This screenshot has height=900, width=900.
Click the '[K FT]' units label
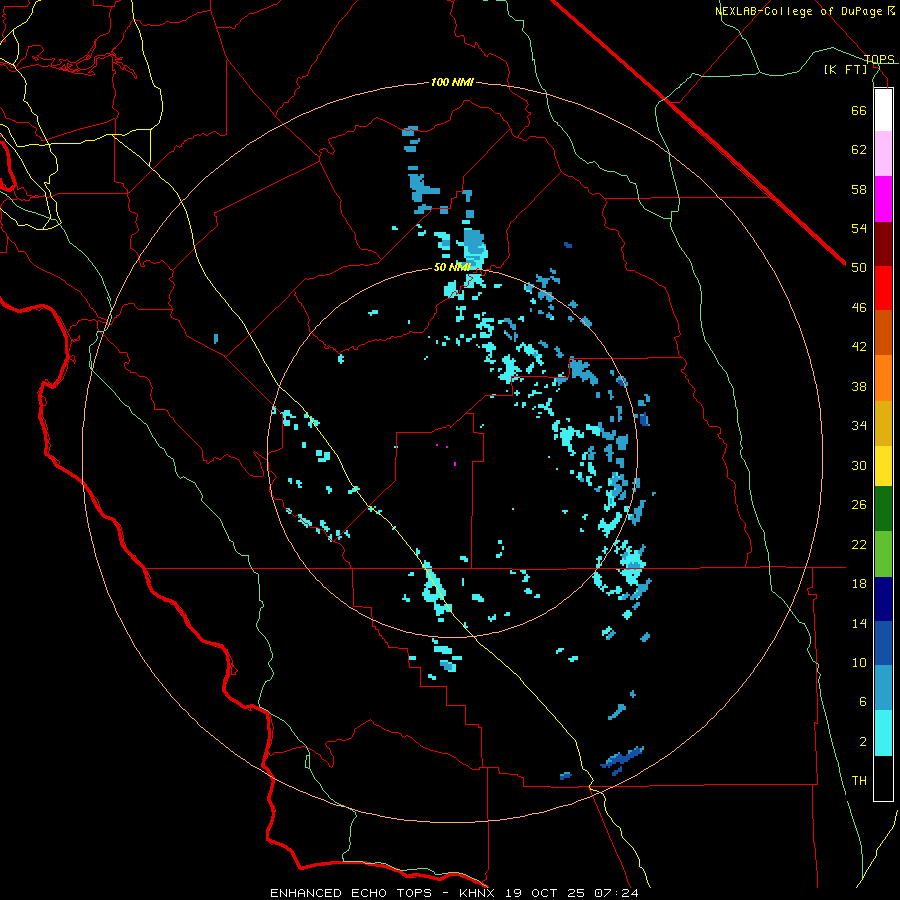tap(846, 69)
